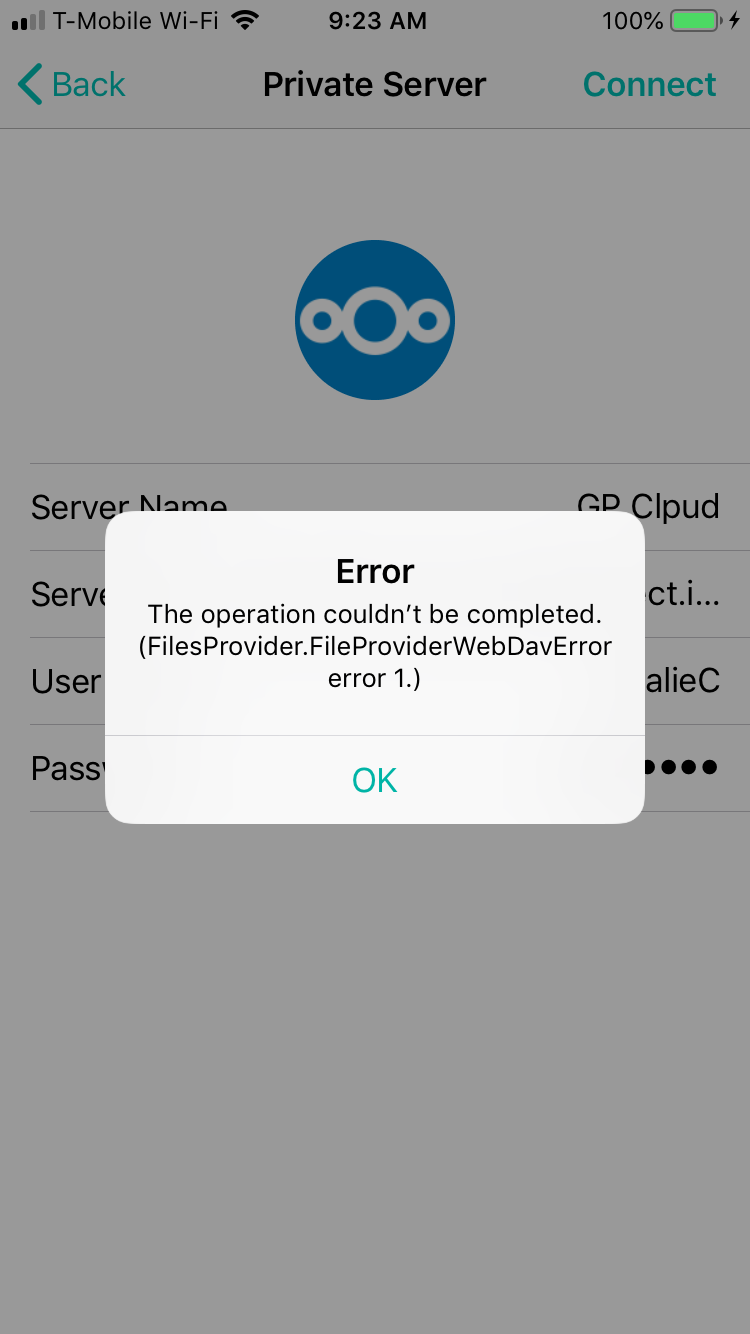Tap the Wi-Fi status icon
The width and height of the screenshot is (750, 1334).
244,20
